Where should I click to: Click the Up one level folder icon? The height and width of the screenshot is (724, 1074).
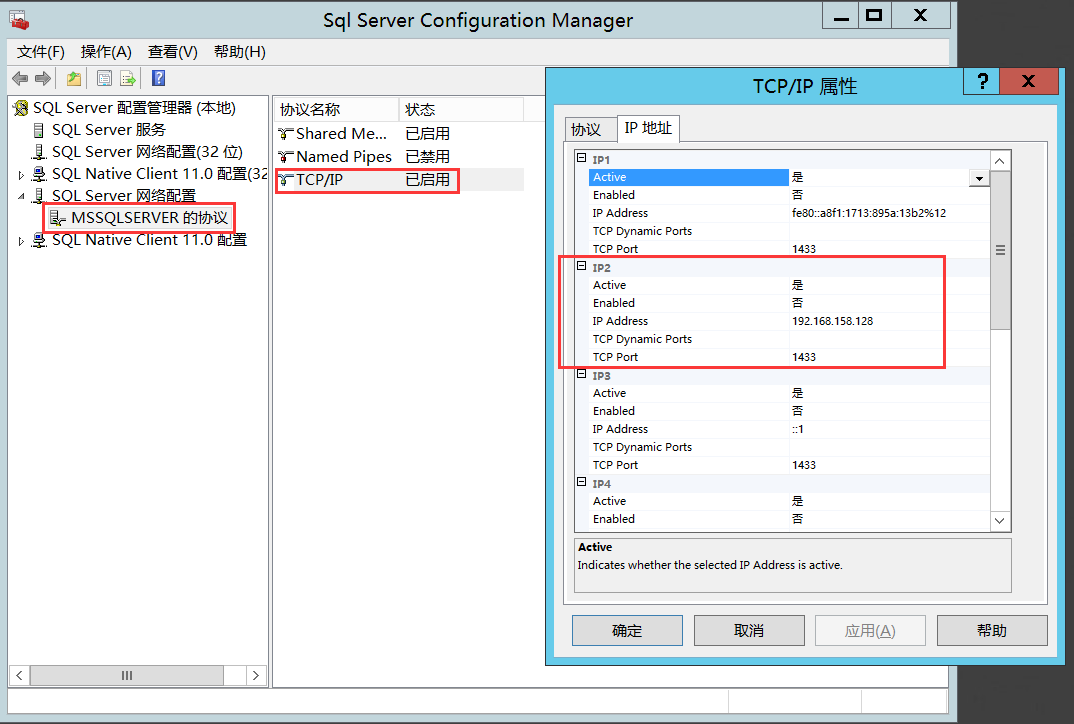click(74, 78)
